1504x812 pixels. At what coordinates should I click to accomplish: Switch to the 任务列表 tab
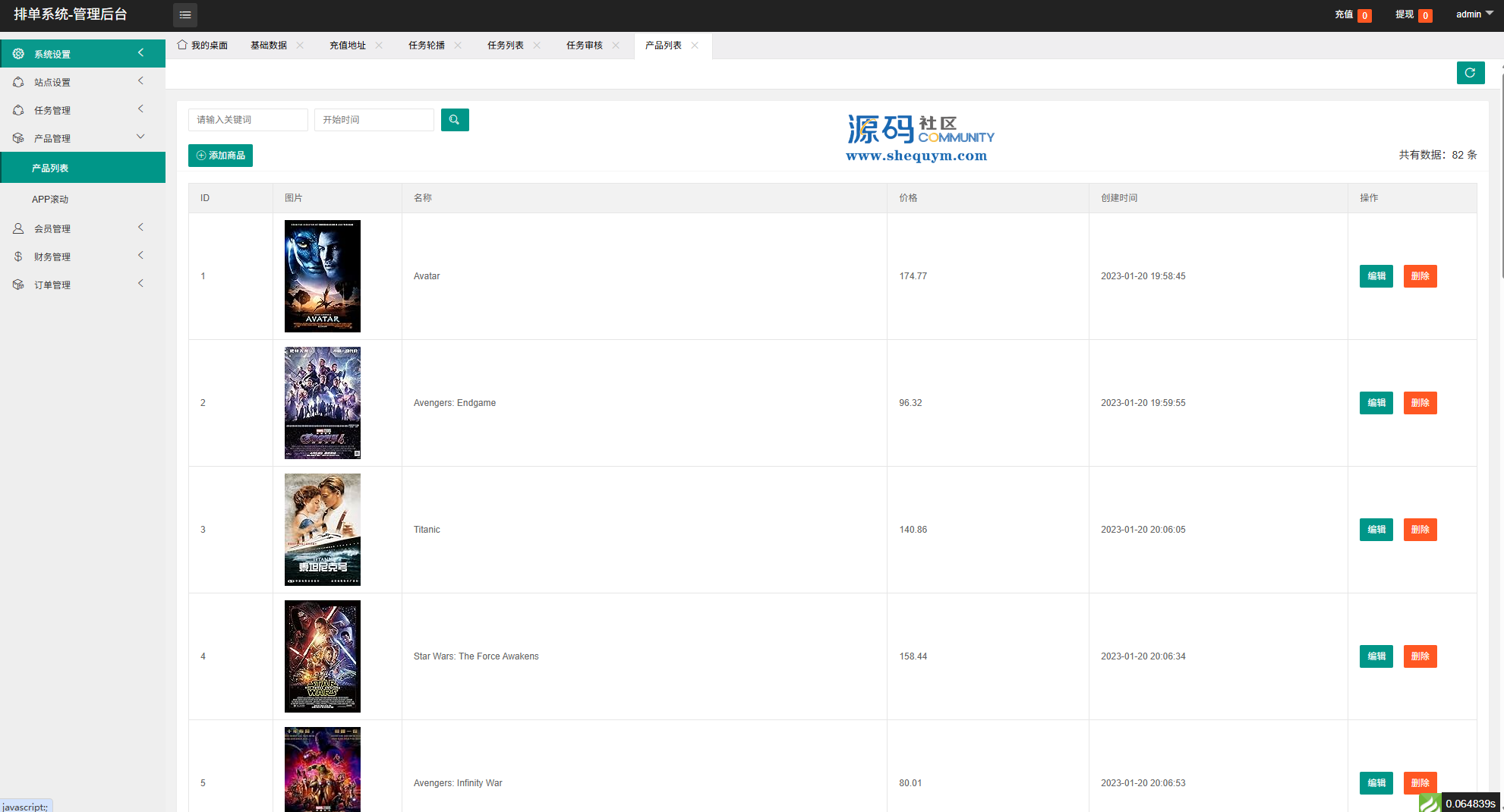click(505, 46)
